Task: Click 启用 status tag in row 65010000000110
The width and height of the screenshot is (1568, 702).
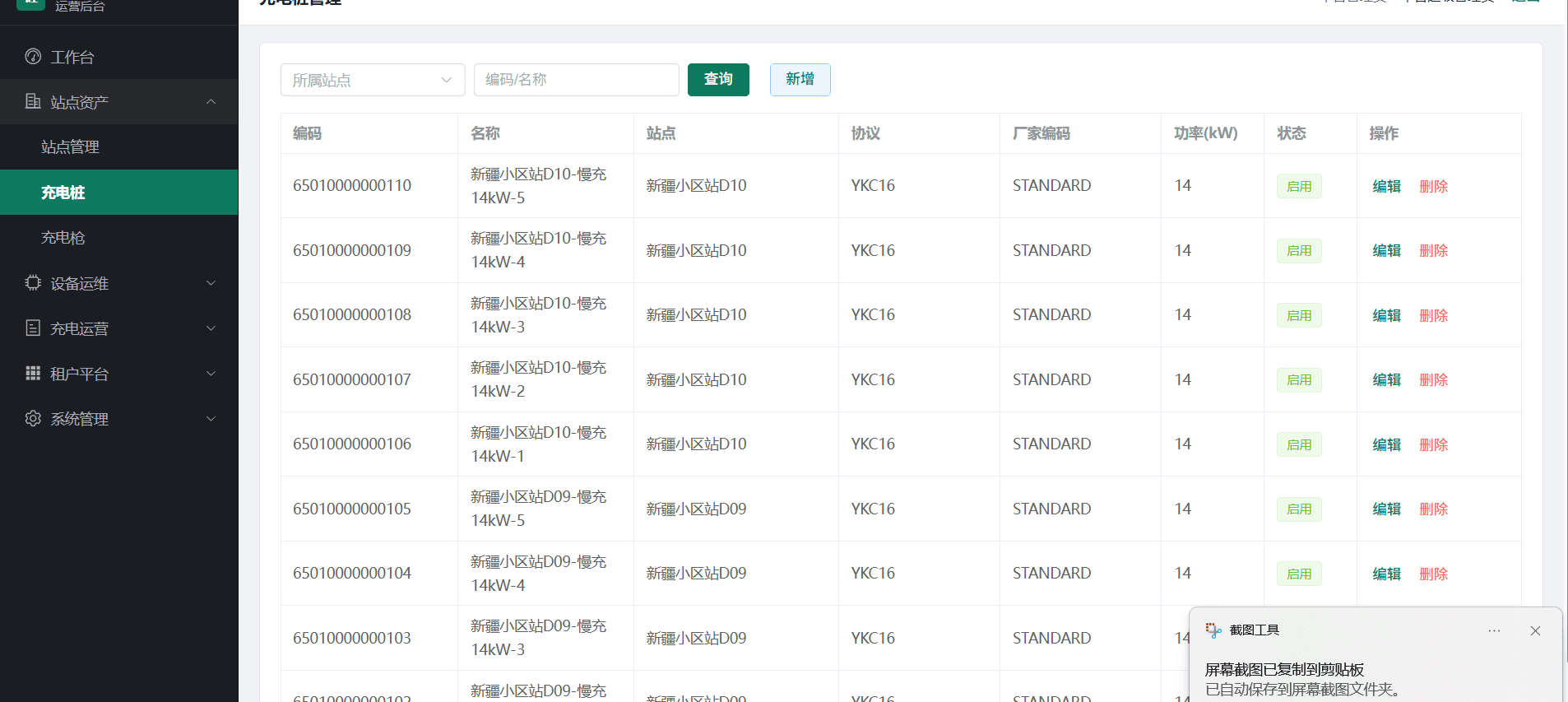Action: pos(1299,186)
